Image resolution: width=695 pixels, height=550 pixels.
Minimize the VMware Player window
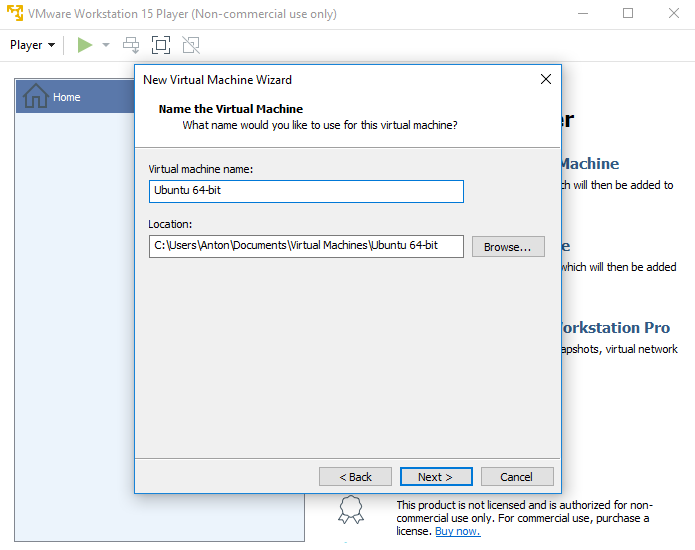point(582,14)
